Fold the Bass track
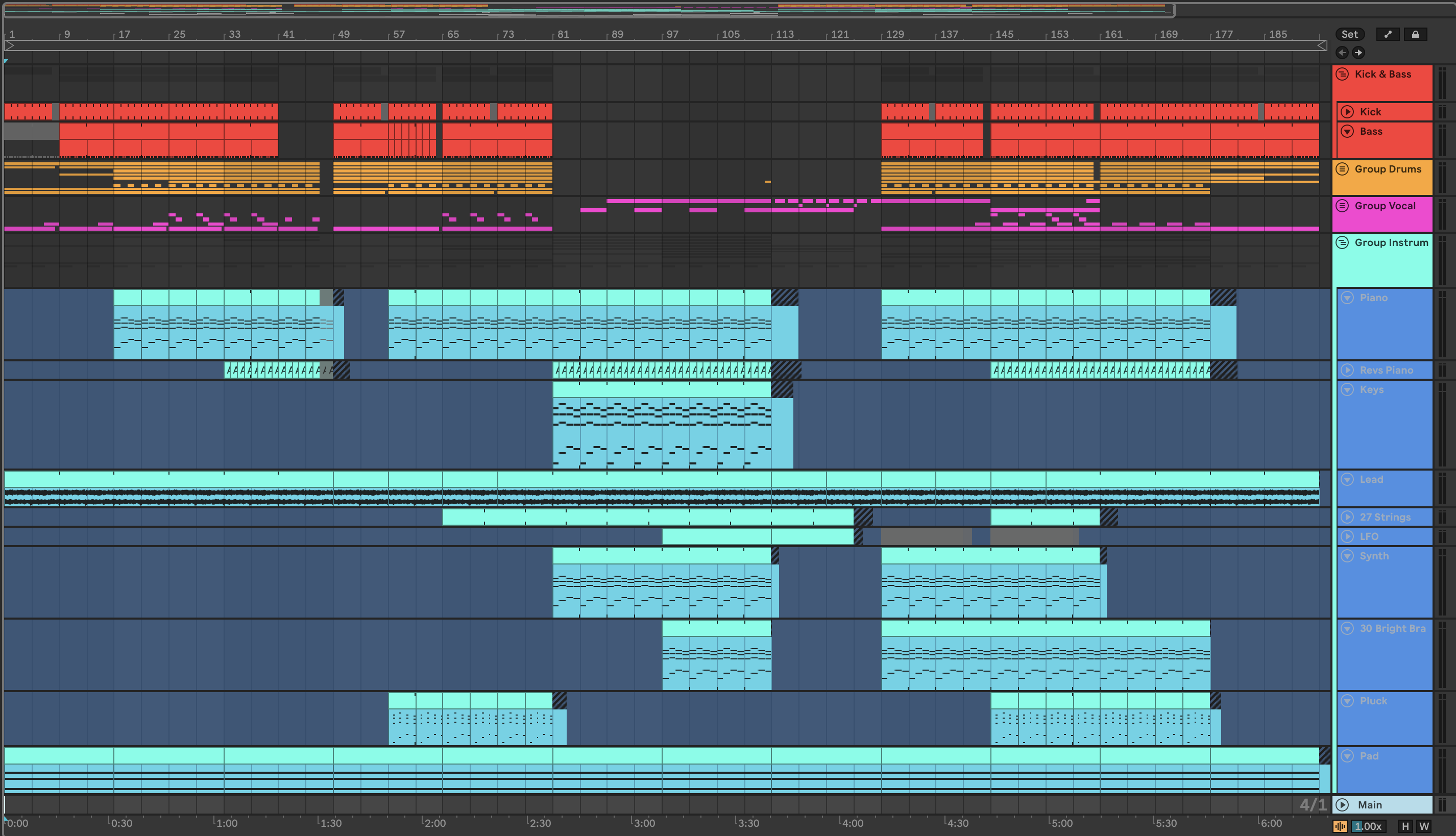The height and width of the screenshot is (836, 1456). [x=1347, y=132]
